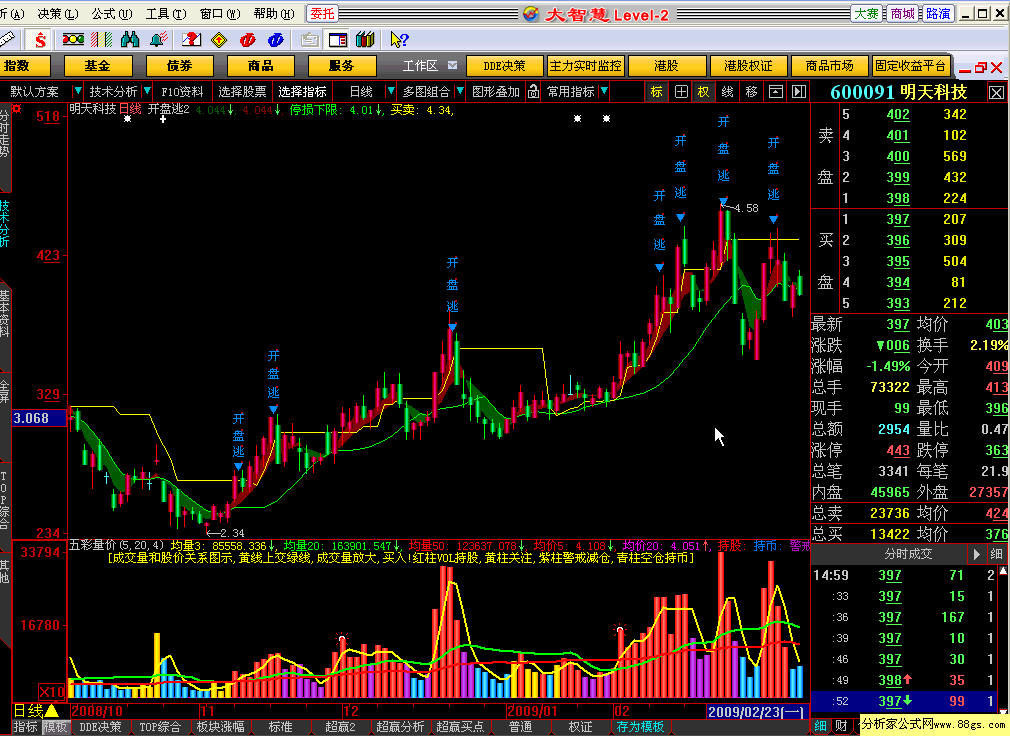Click the alarm bell alert icon
Image resolution: width=1010 pixels, height=736 pixels.
coord(158,40)
